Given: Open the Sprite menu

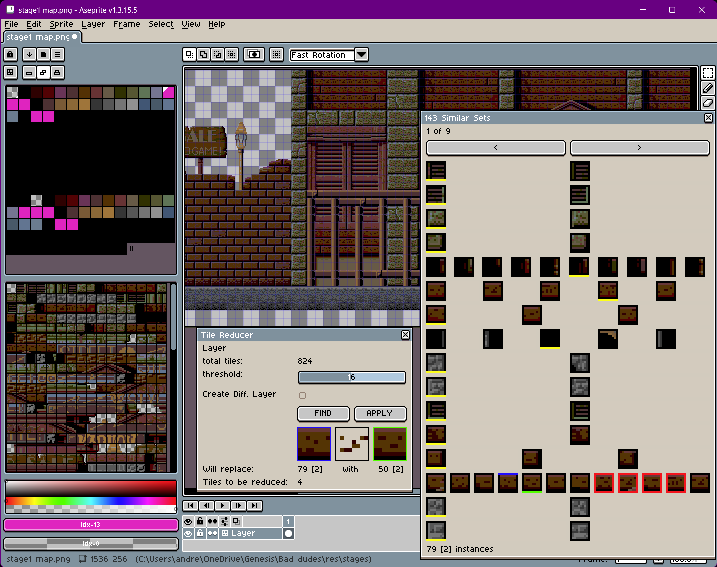Looking at the screenshot, I should coord(61,24).
